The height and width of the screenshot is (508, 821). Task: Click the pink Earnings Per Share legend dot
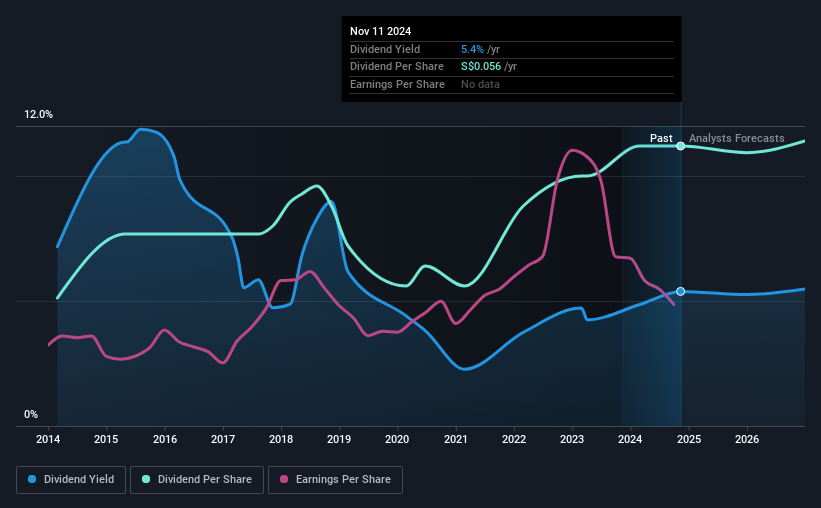pyautogui.click(x=284, y=479)
